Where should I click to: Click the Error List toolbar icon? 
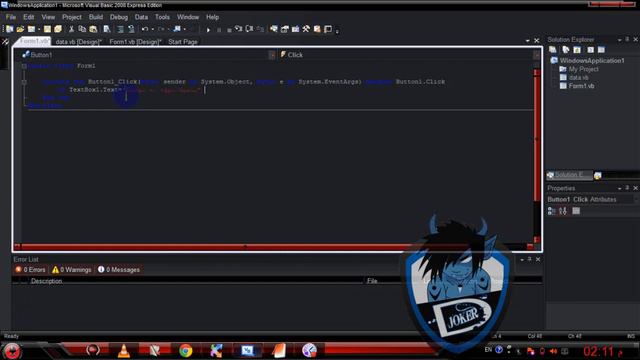(317, 29)
